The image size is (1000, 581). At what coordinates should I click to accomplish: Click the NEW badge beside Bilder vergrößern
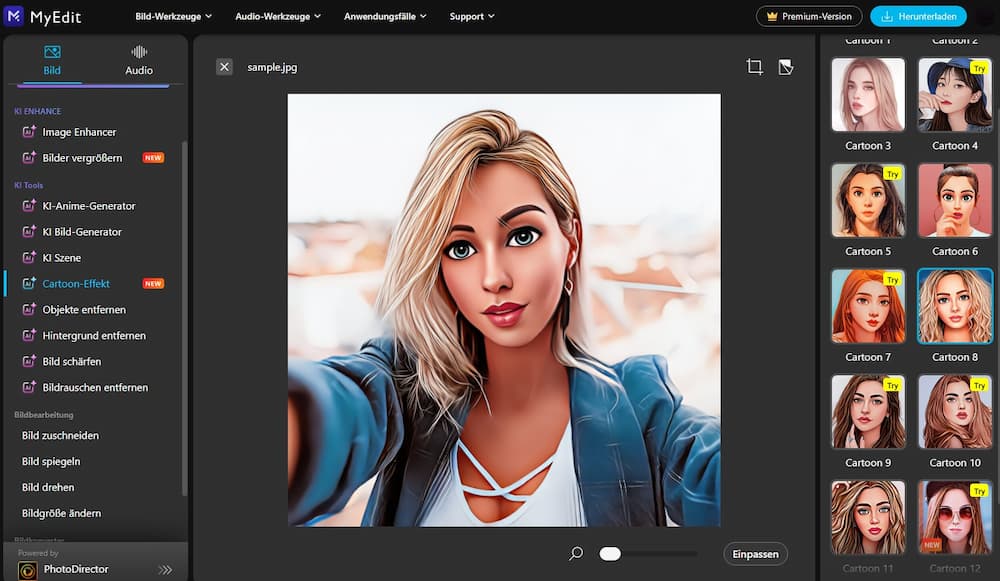(153, 158)
